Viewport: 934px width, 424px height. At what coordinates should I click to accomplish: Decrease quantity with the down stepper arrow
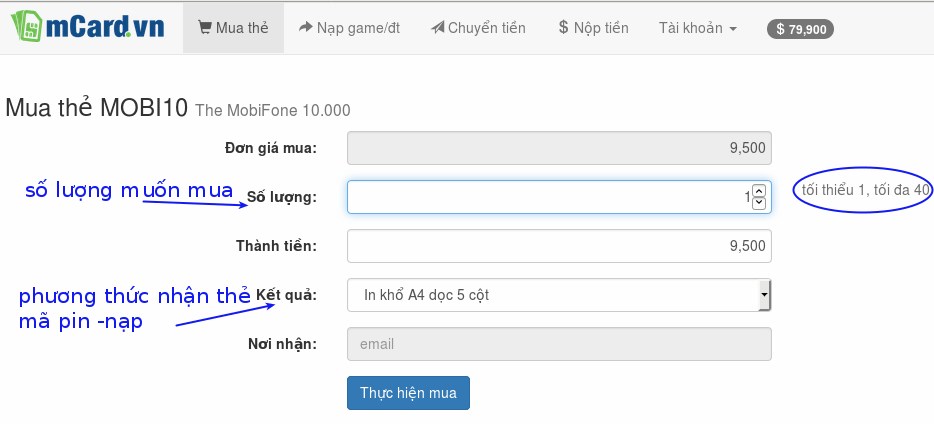pos(759,203)
